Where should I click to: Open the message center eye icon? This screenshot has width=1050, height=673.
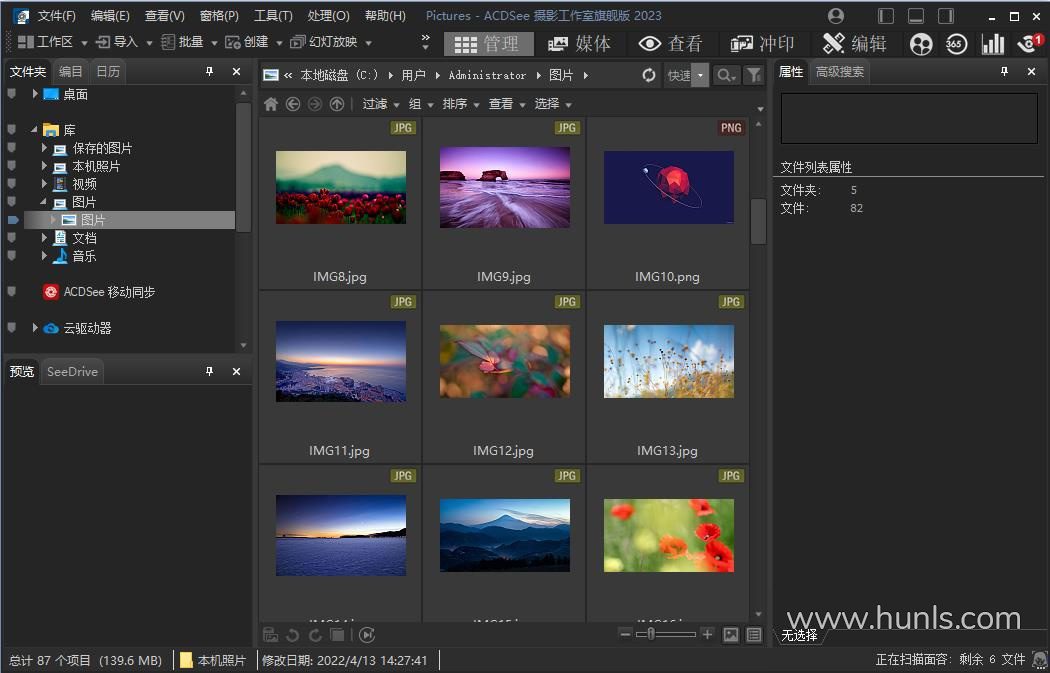click(x=1029, y=44)
